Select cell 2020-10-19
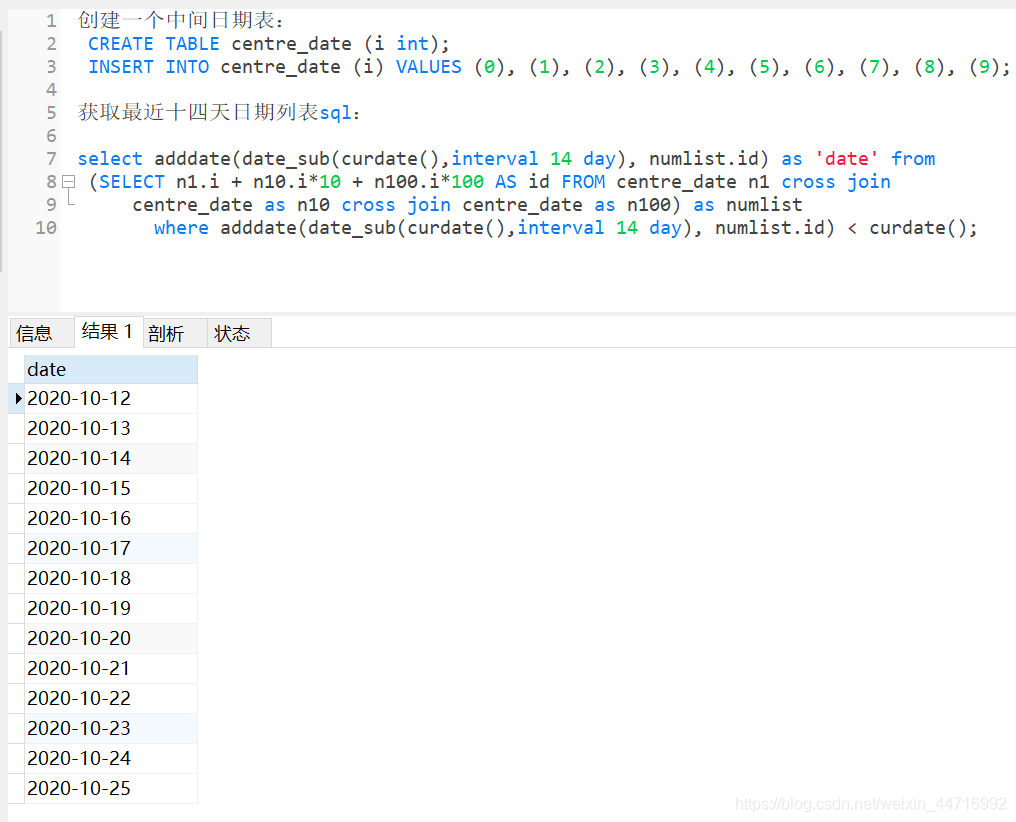Screen dimensions: 1016x822 pyautogui.click(x=111, y=608)
